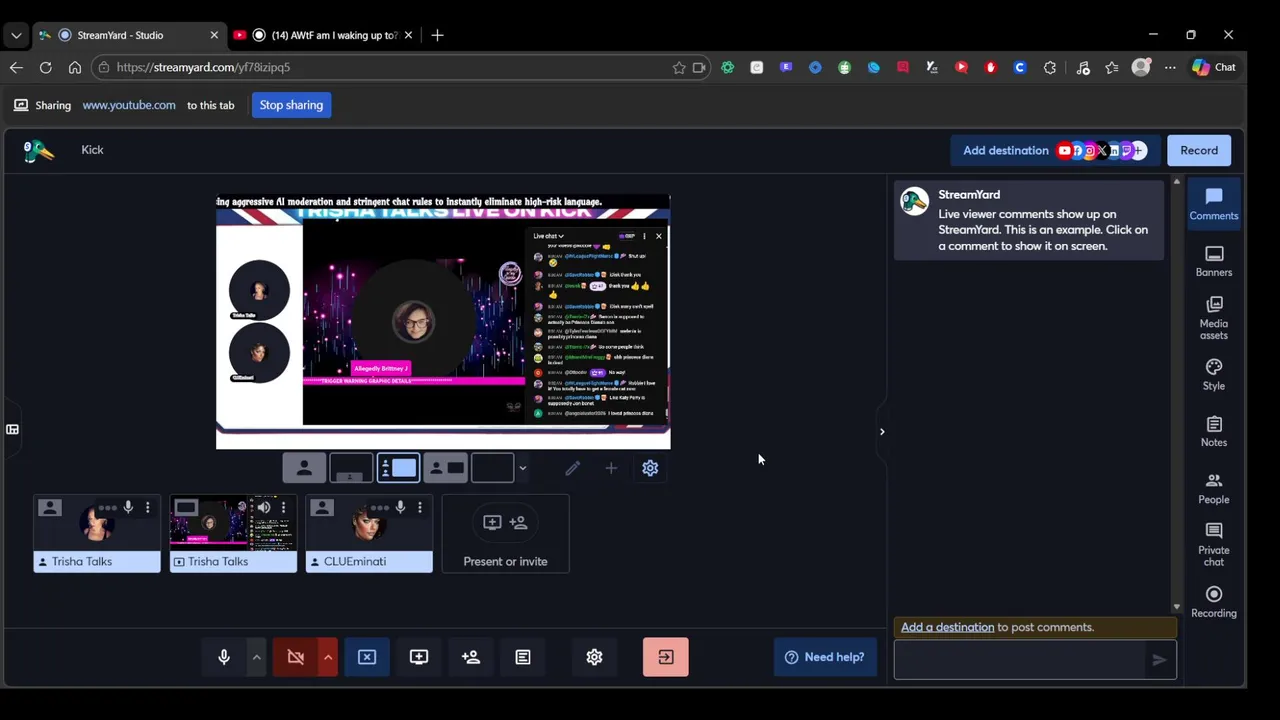
Task: Open the Notes panel
Action: [x=1213, y=432]
